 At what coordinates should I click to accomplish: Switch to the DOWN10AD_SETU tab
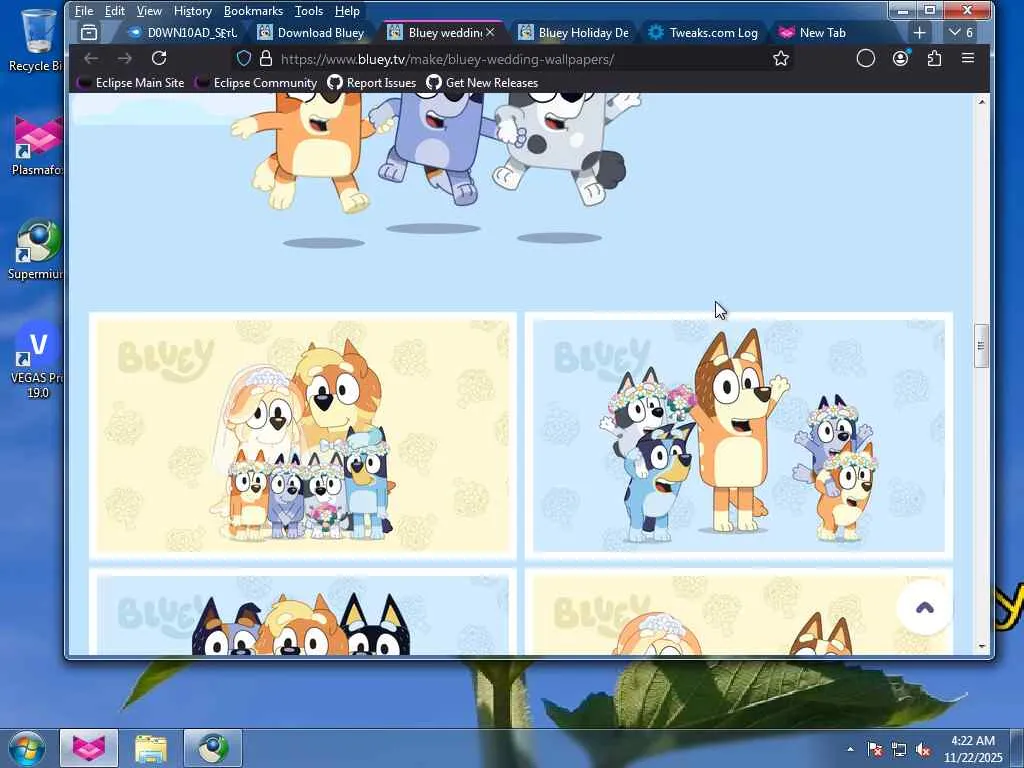click(x=182, y=33)
